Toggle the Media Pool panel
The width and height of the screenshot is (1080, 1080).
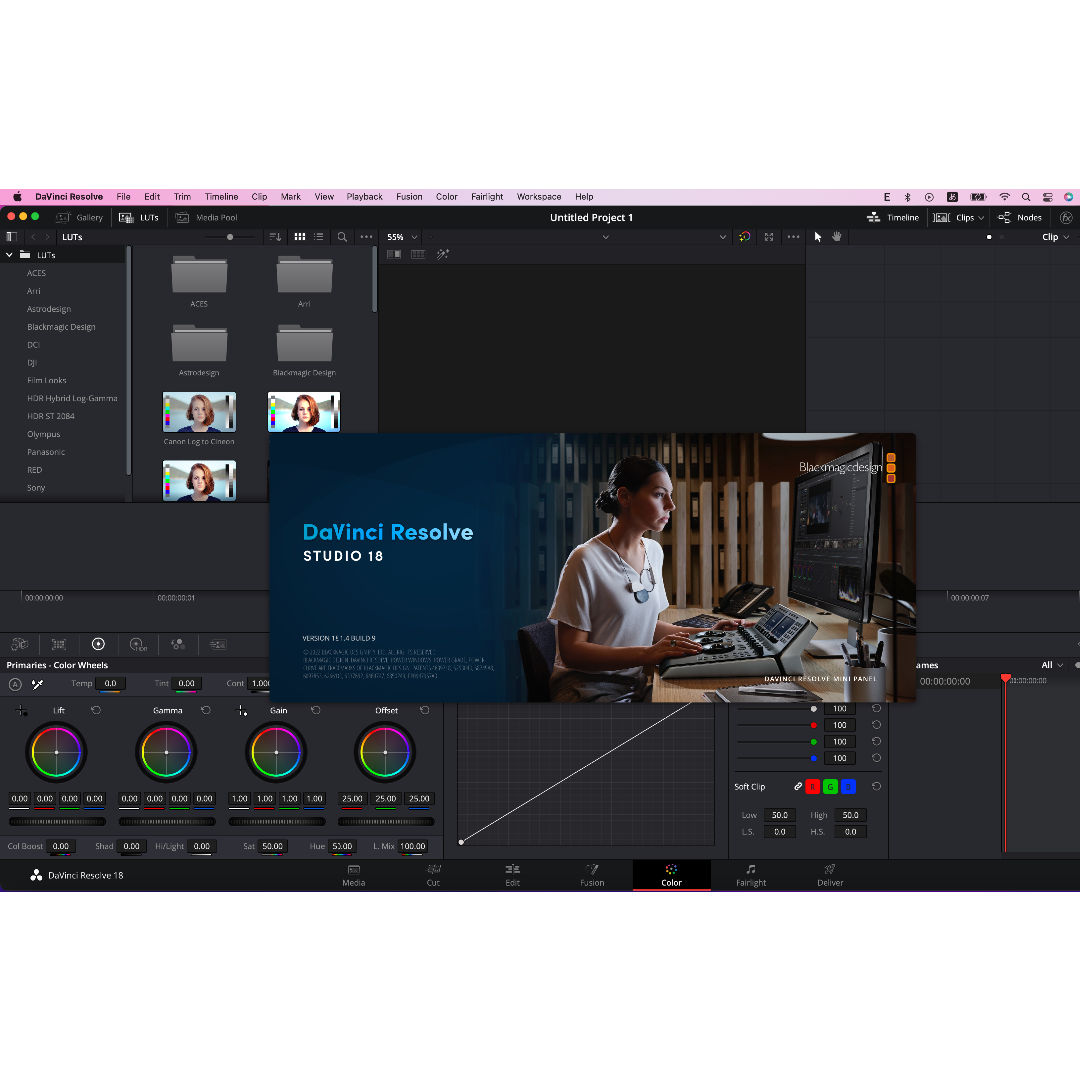207,218
